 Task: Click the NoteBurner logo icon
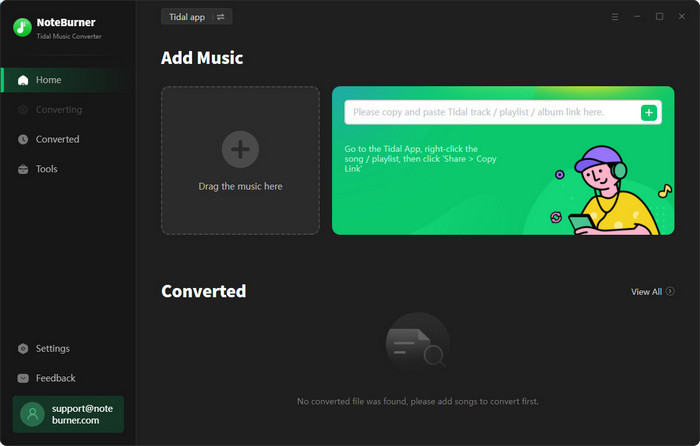pos(22,28)
